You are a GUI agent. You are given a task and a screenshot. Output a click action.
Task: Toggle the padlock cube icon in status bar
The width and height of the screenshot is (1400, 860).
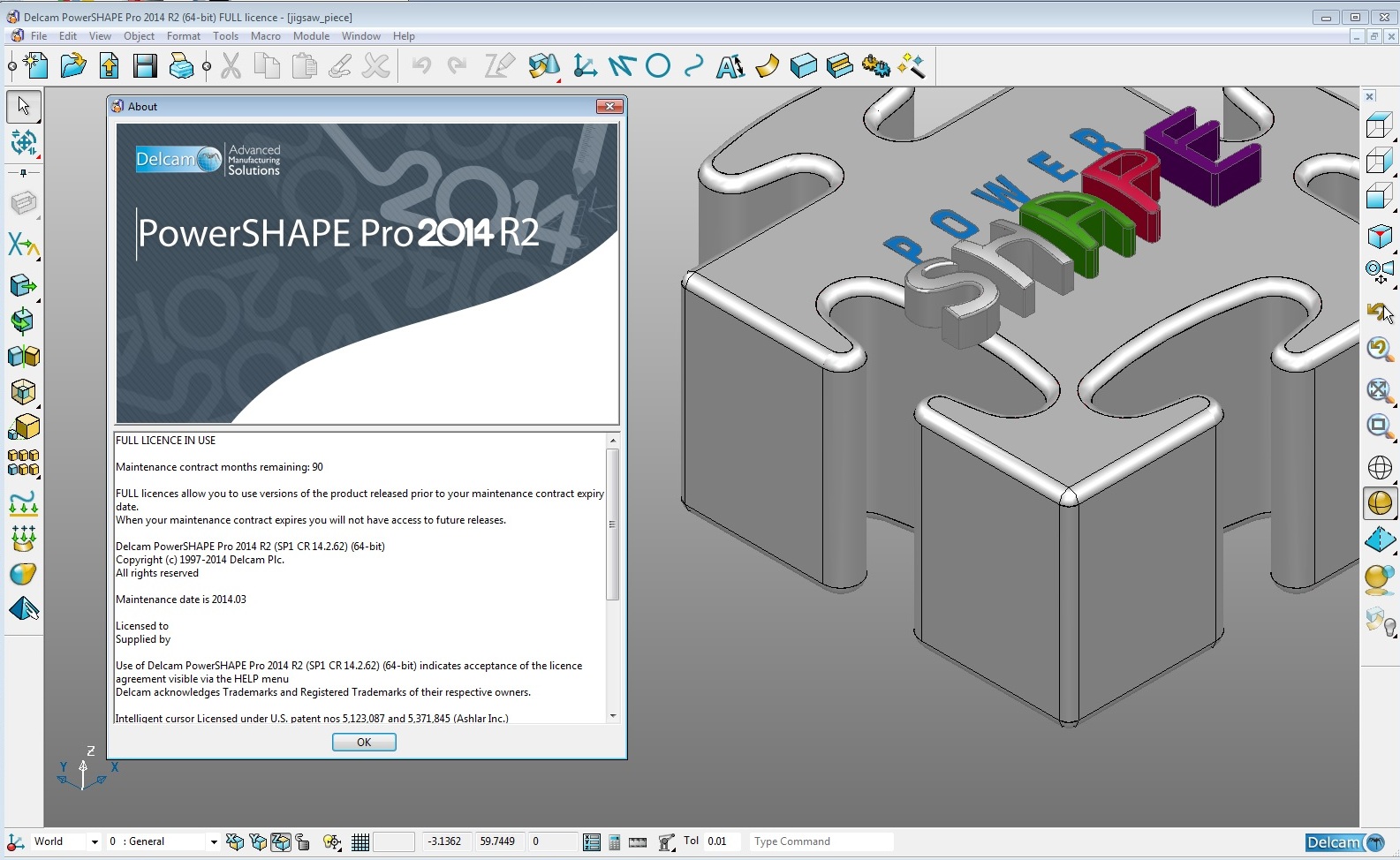click(303, 841)
